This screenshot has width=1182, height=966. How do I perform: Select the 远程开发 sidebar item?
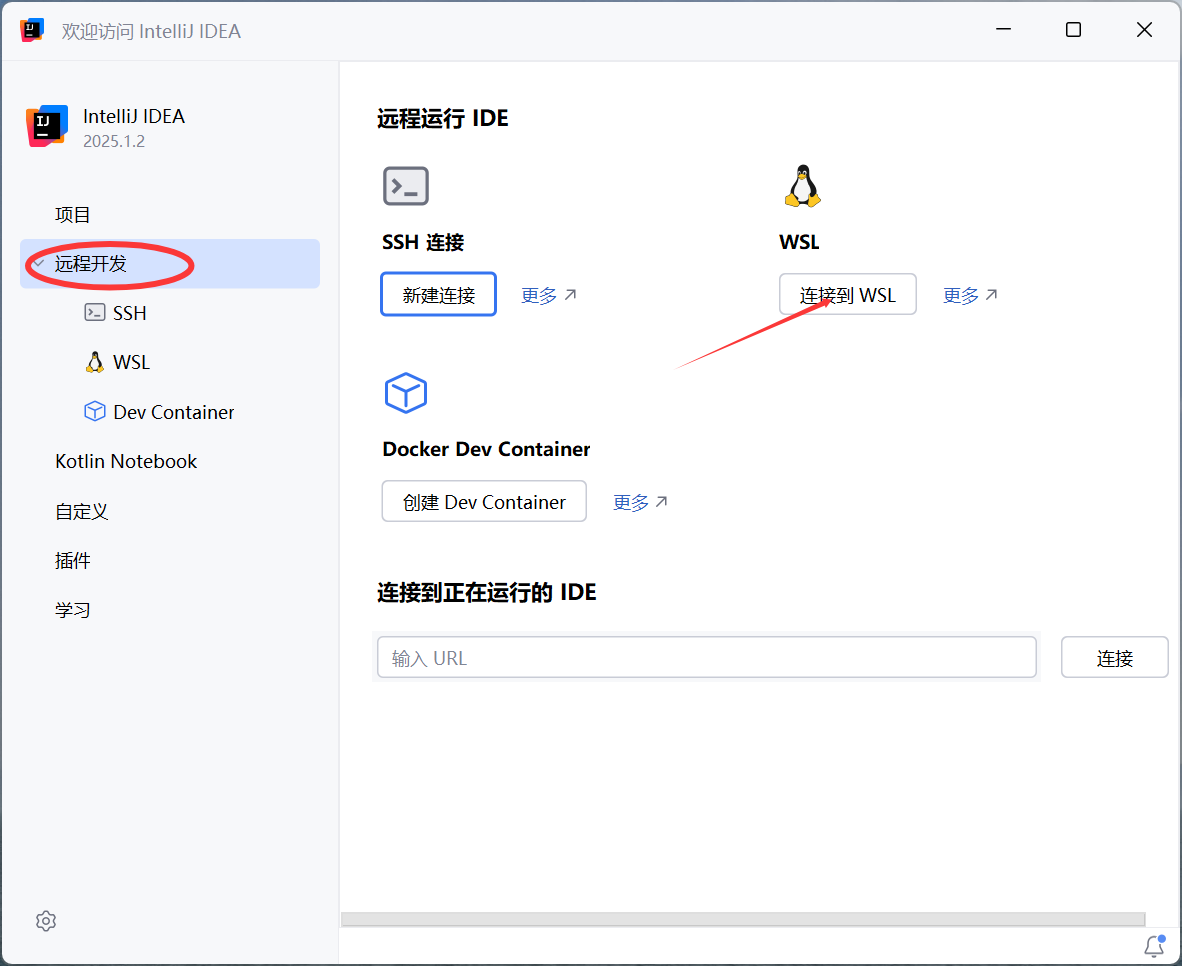point(170,263)
